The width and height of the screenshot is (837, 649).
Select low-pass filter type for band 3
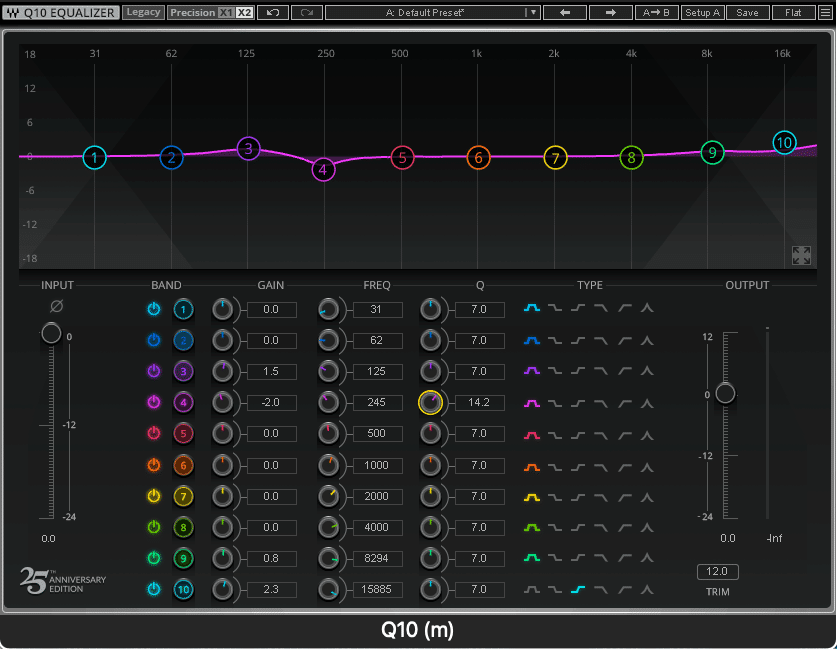tap(601, 371)
